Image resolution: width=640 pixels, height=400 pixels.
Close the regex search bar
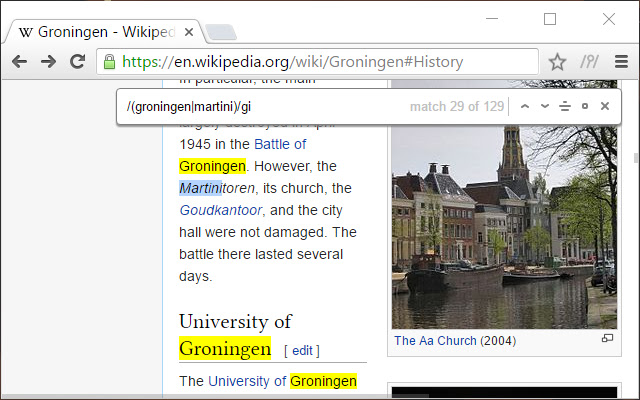[605, 106]
